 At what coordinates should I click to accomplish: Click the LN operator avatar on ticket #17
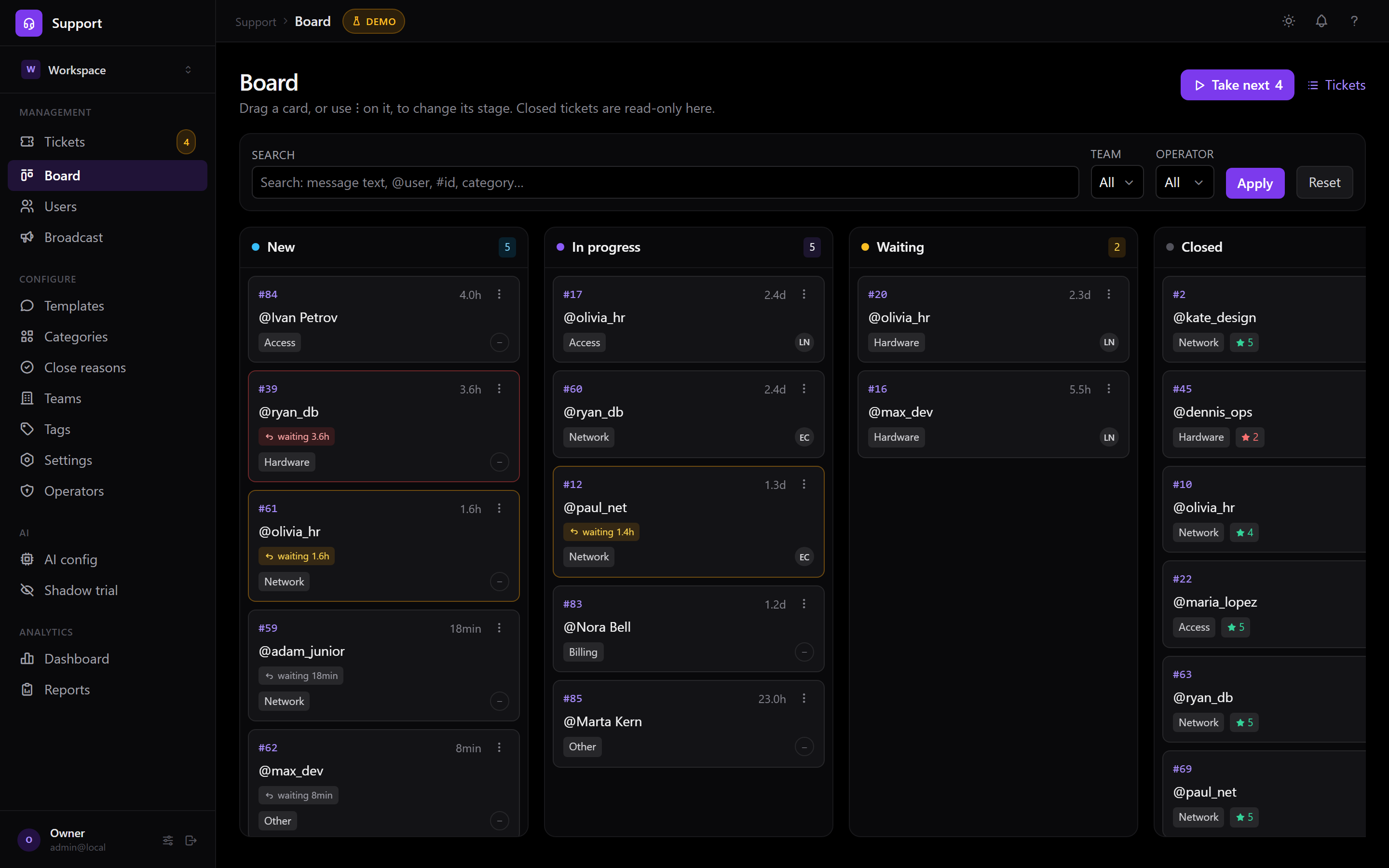pos(804,343)
